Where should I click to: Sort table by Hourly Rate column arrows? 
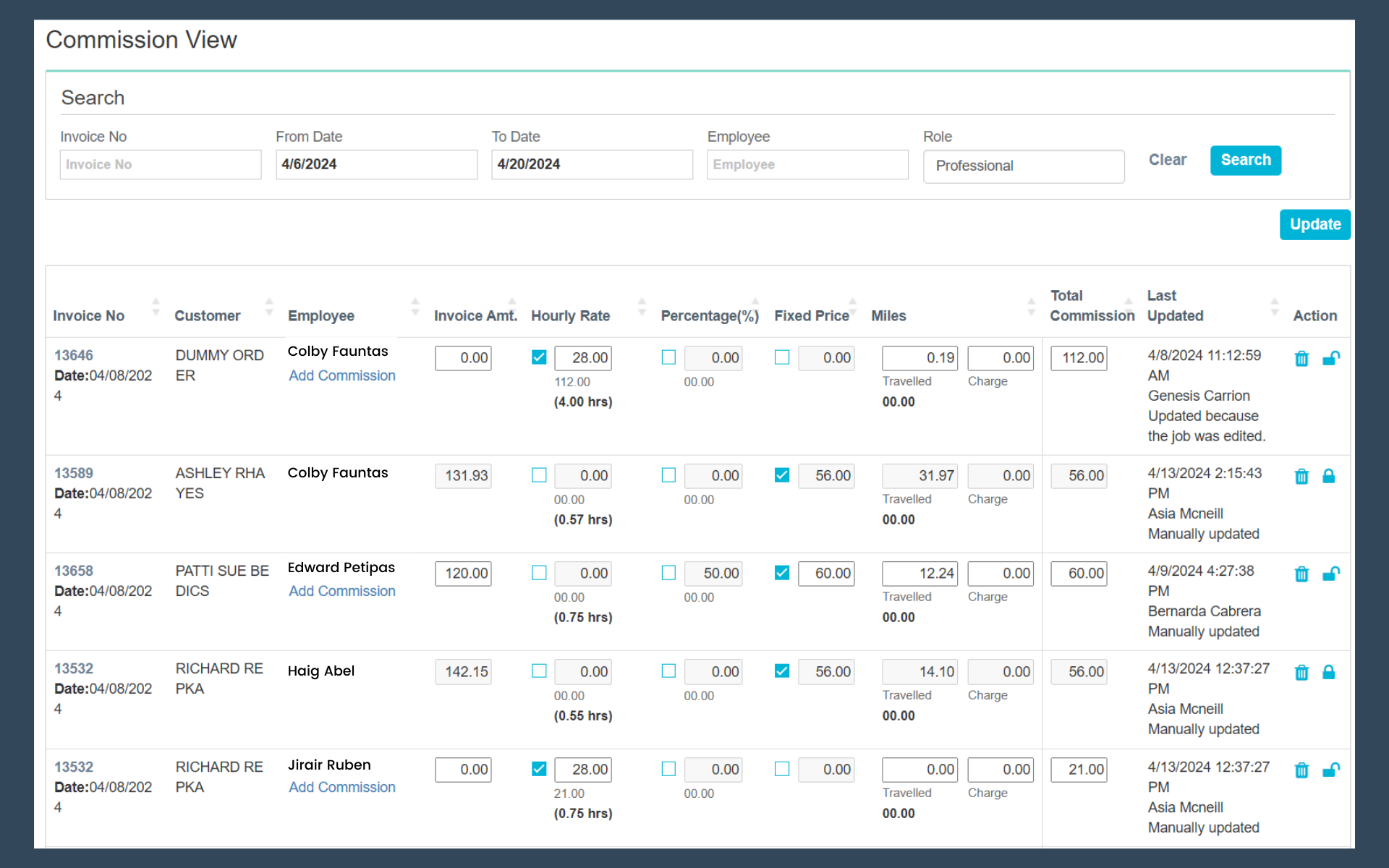point(642,307)
